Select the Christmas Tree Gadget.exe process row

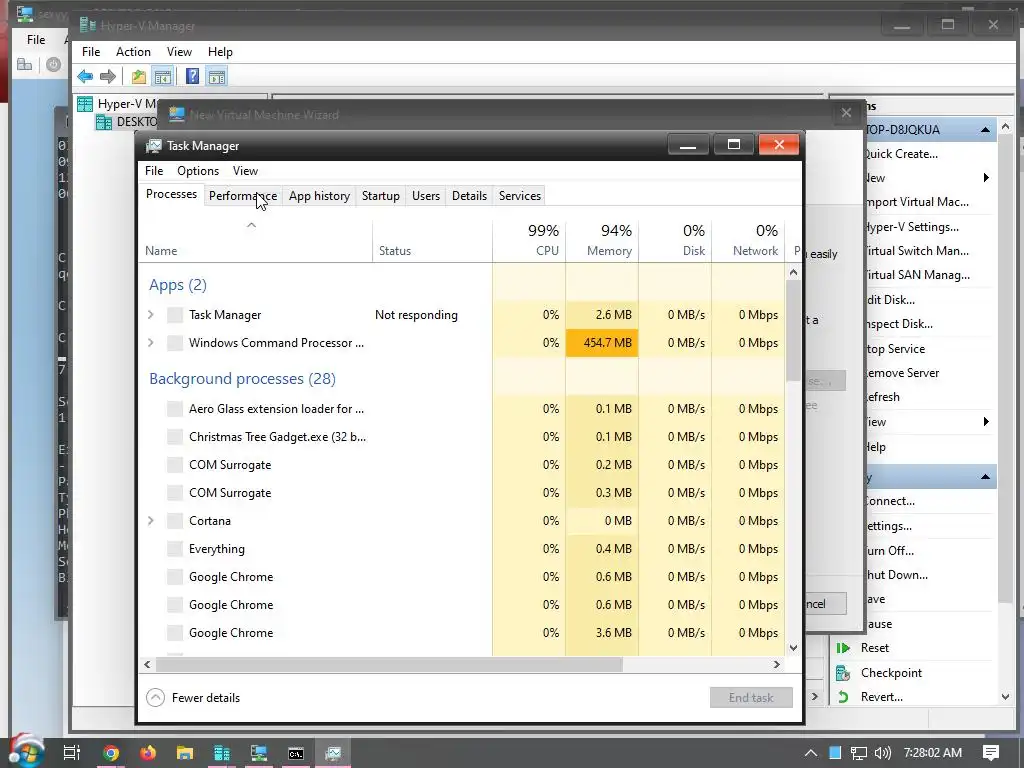[461, 437]
